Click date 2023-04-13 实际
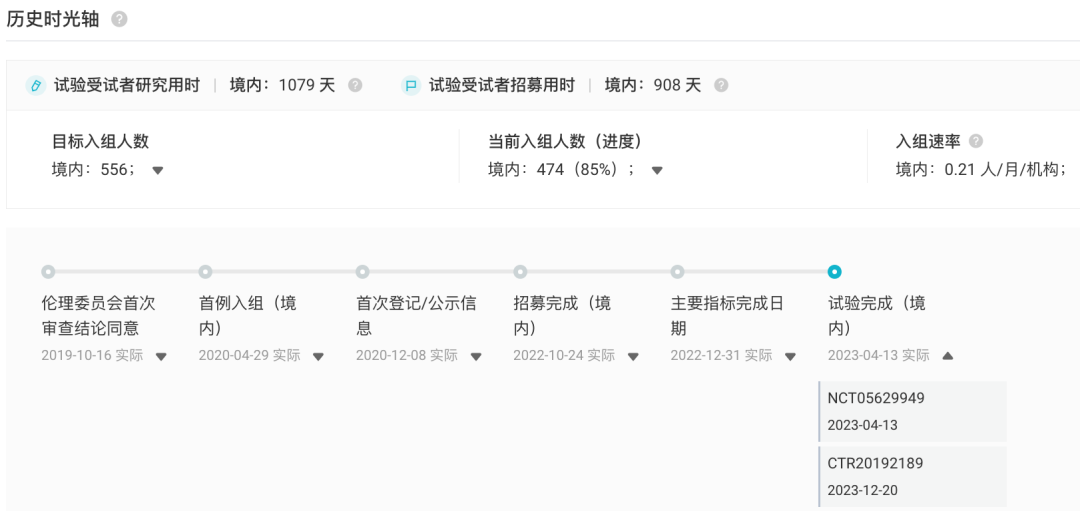 pyautogui.click(x=879, y=356)
